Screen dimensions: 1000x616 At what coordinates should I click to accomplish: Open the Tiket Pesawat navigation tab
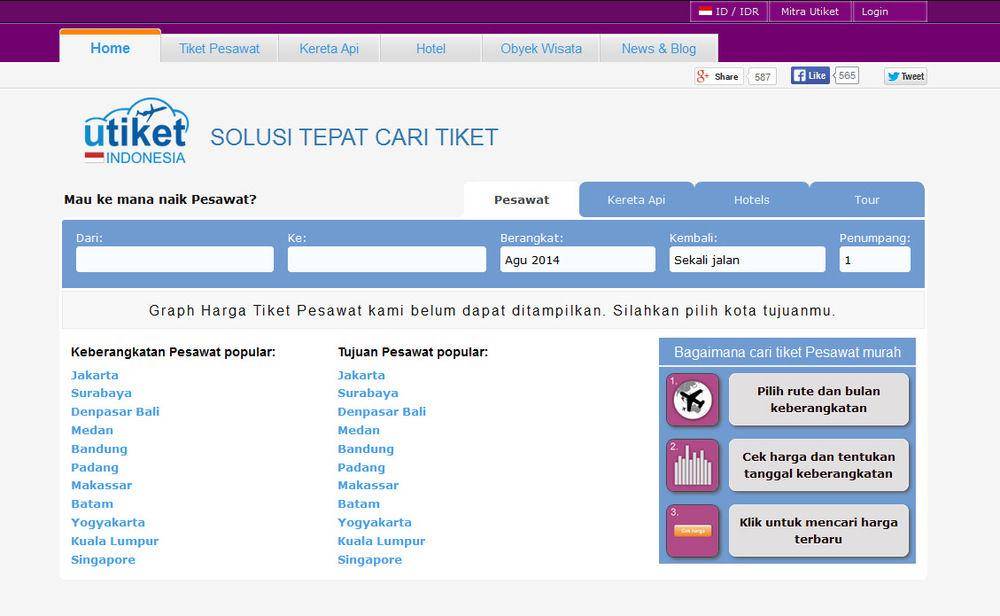coord(219,48)
